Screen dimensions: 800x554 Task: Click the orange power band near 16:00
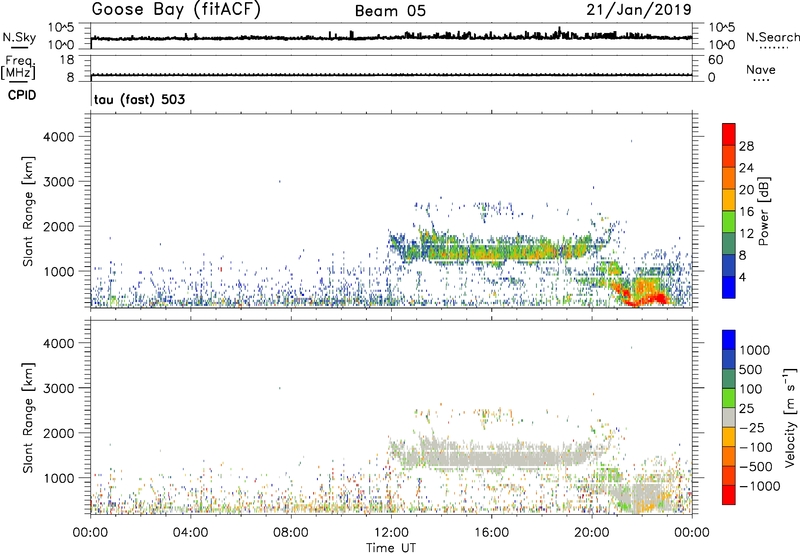tap(492, 251)
